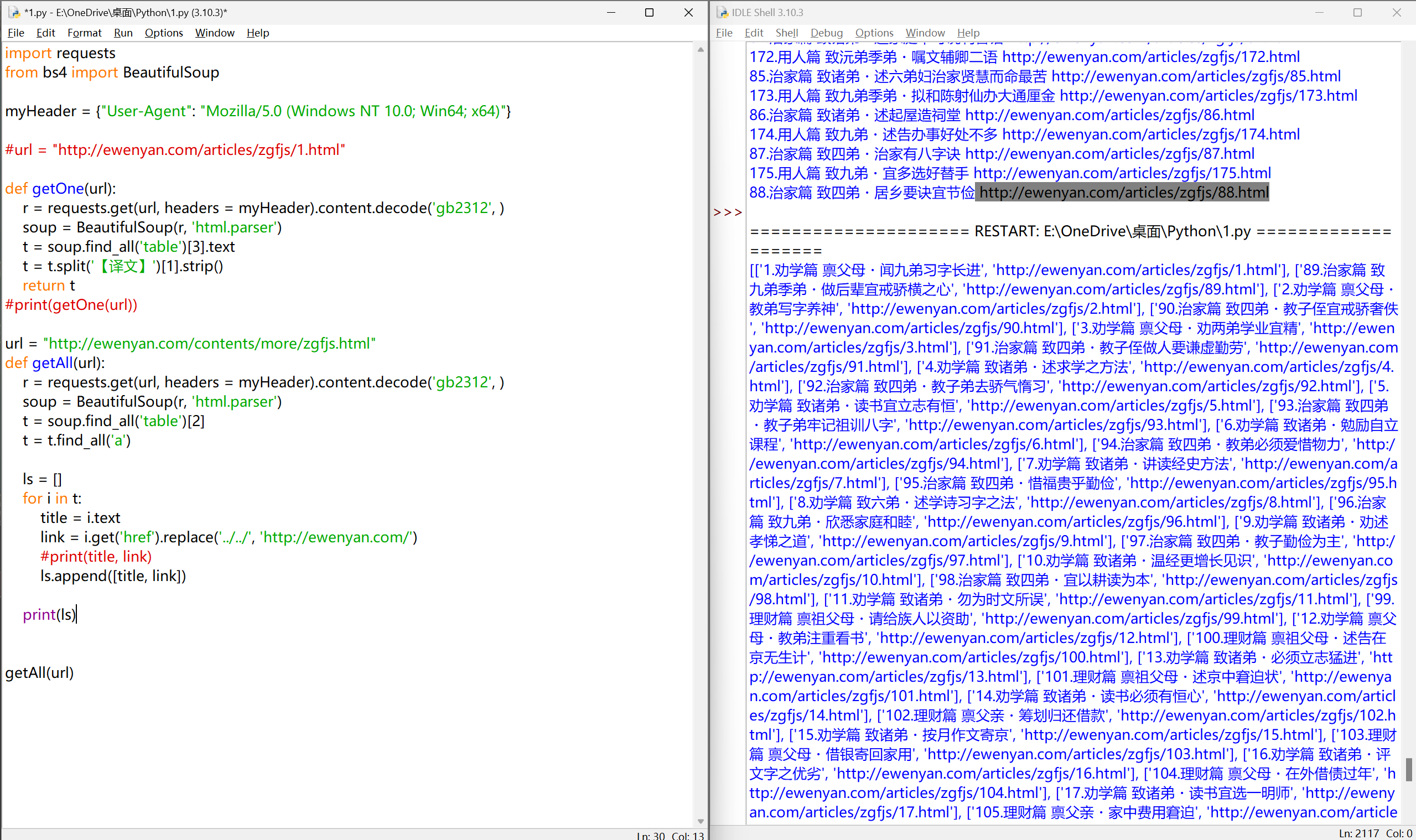Click the Python icon in 1.py title bar
The height and width of the screenshot is (840, 1416).
coord(14,12)
